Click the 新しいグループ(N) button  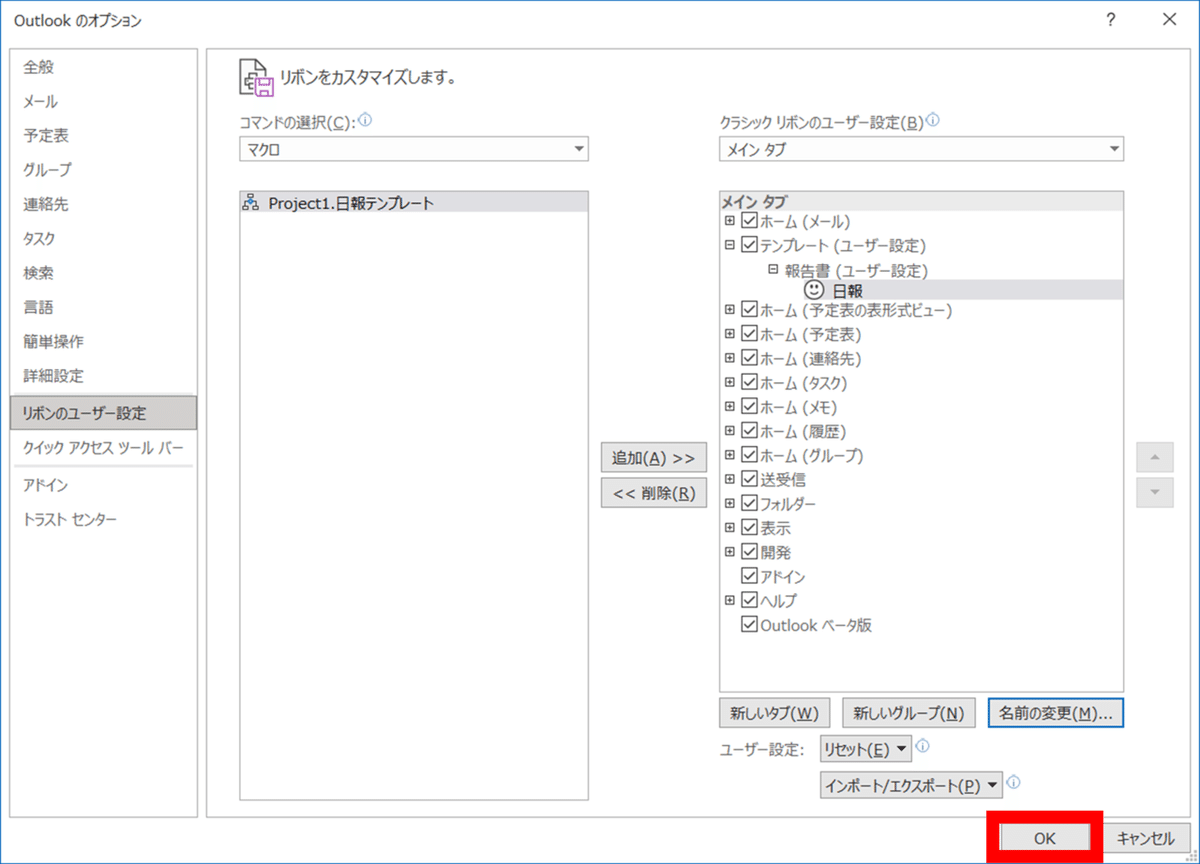tap(909, 714)
